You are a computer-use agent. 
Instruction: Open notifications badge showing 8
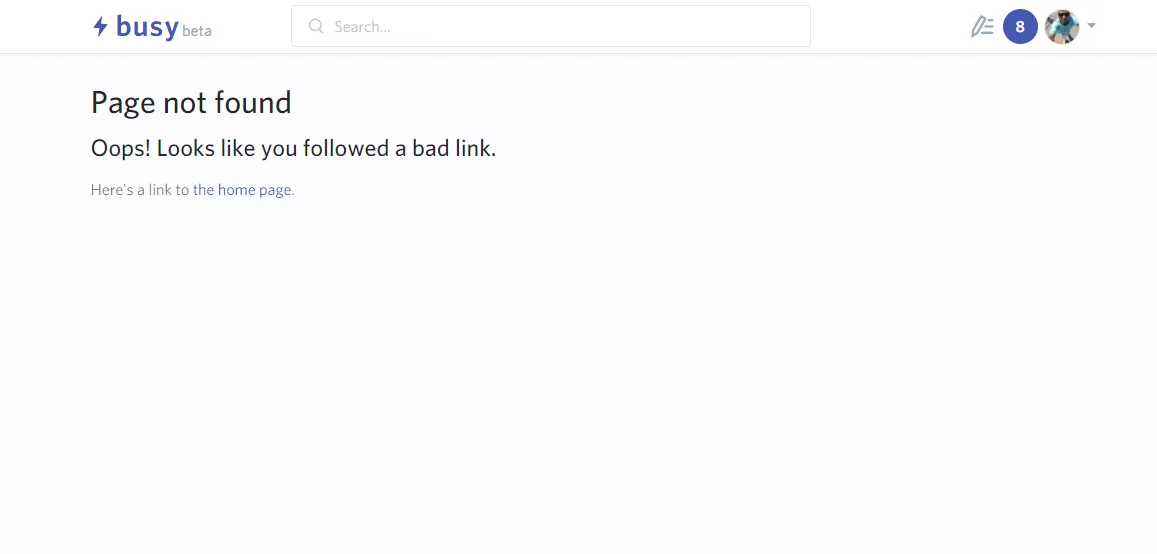[x=1020, y=27]
